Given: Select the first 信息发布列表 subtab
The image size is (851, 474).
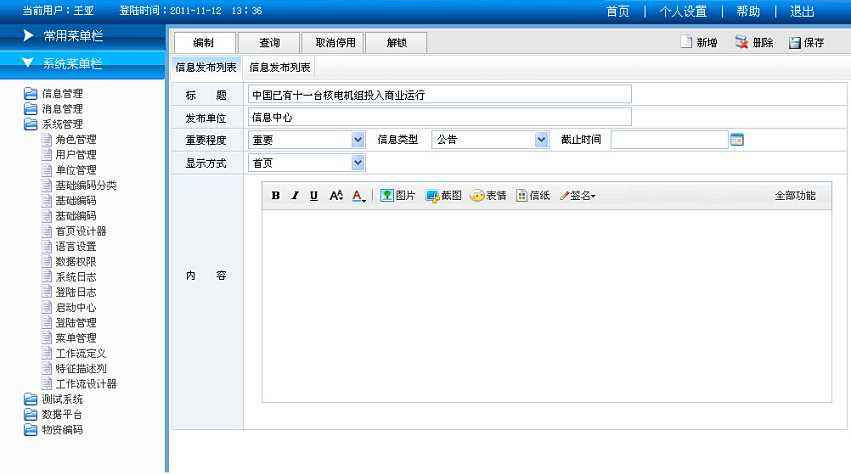Looking at the screenshot, I should coord(206,67).
